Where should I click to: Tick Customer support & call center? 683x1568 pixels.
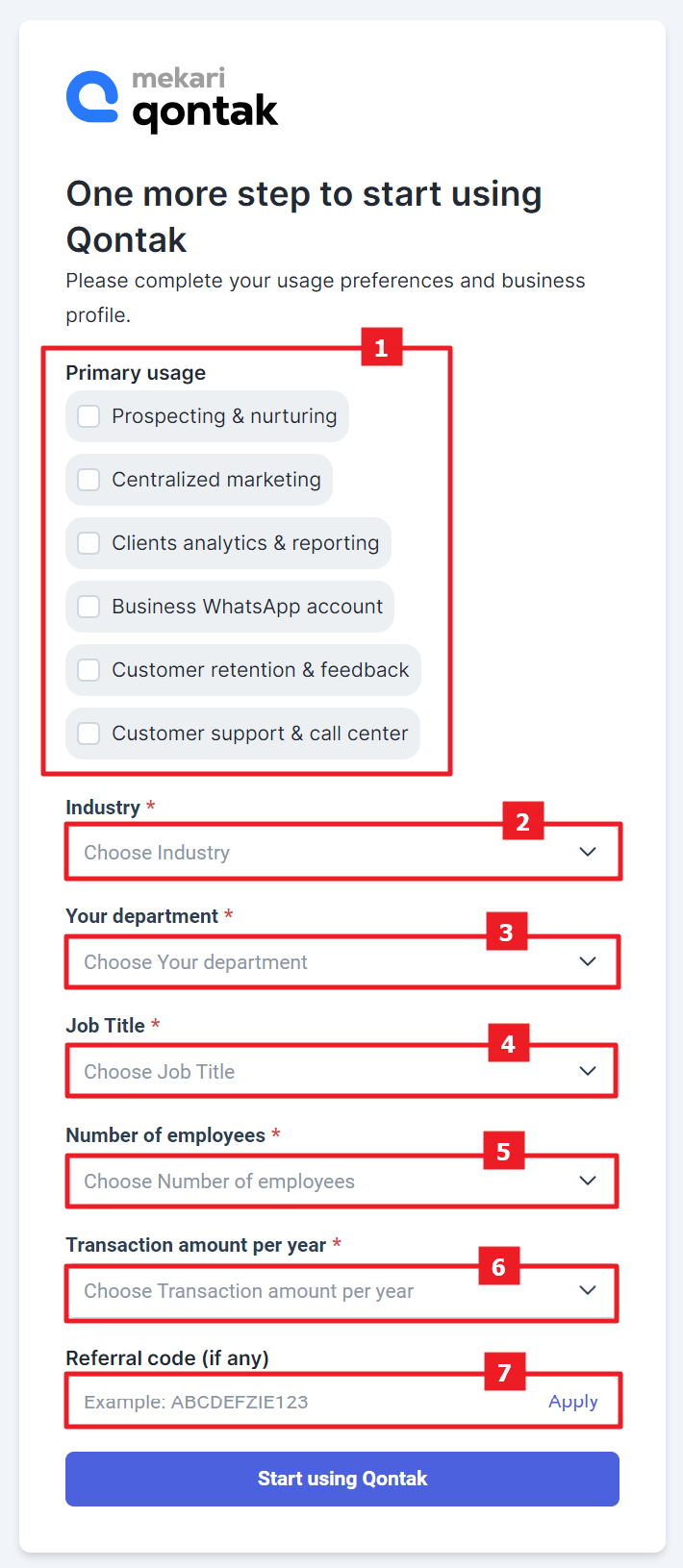[89, 734]
